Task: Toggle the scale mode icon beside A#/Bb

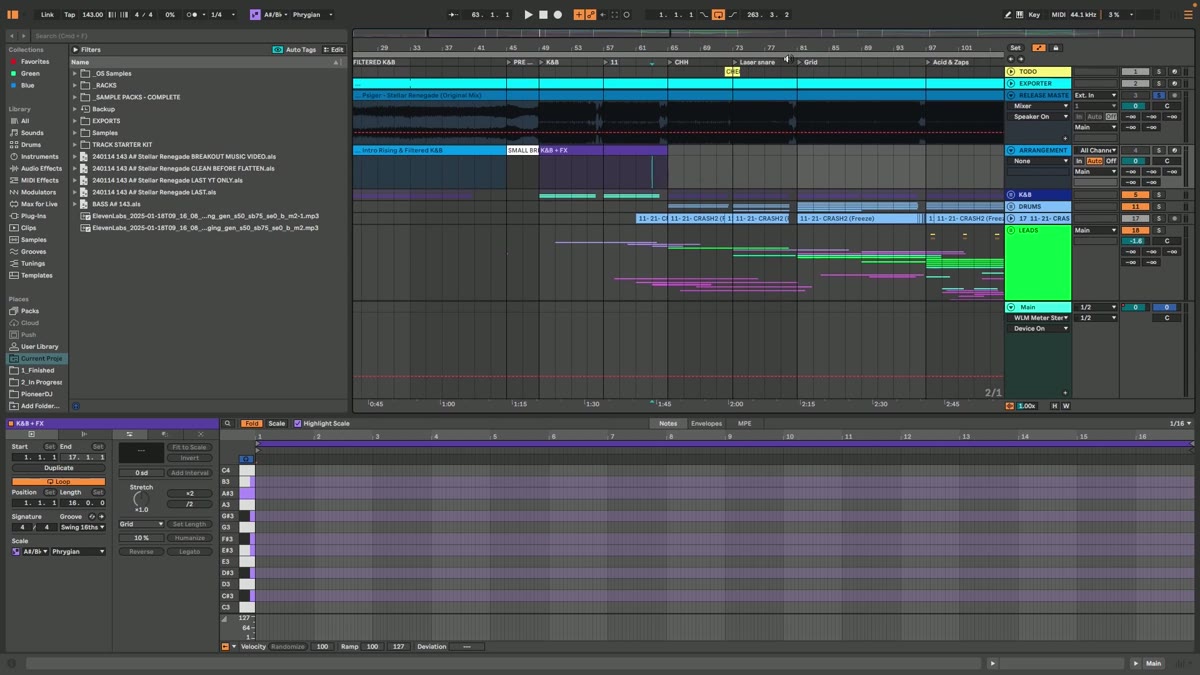Action: pyautogui.click(x=255, y=15)
